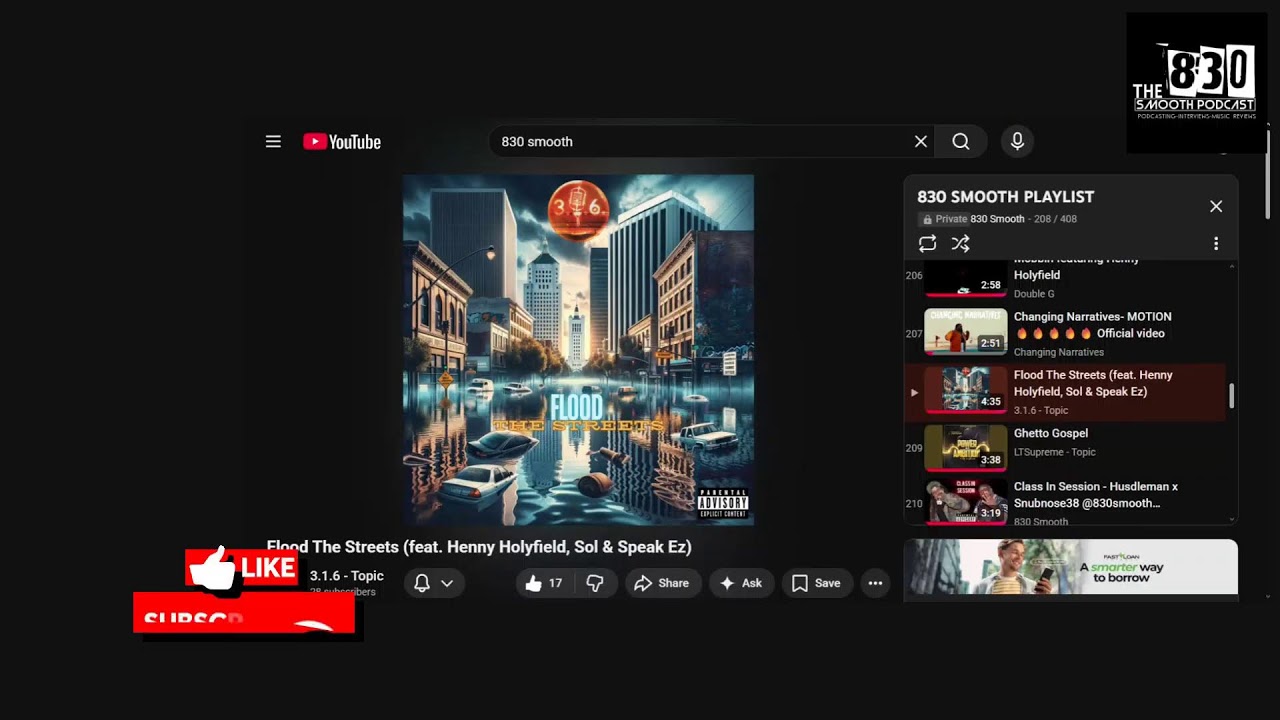Open the YouTube hamburger guide menu

[273, 142]
